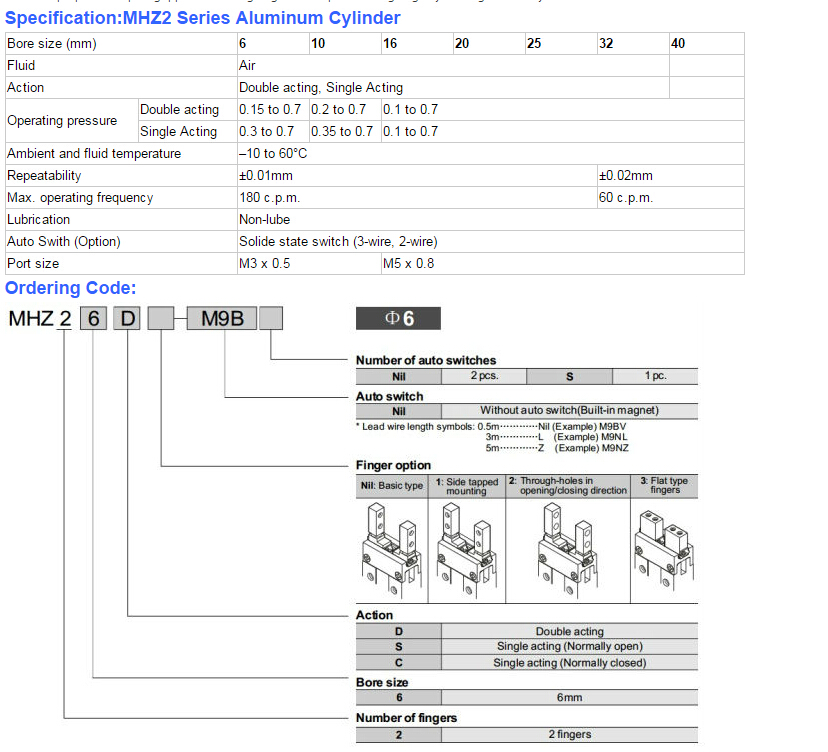The image size is (828, 752).
Task: Click the Through-holes gripper illustration
Action: click(x=568, y=550)
